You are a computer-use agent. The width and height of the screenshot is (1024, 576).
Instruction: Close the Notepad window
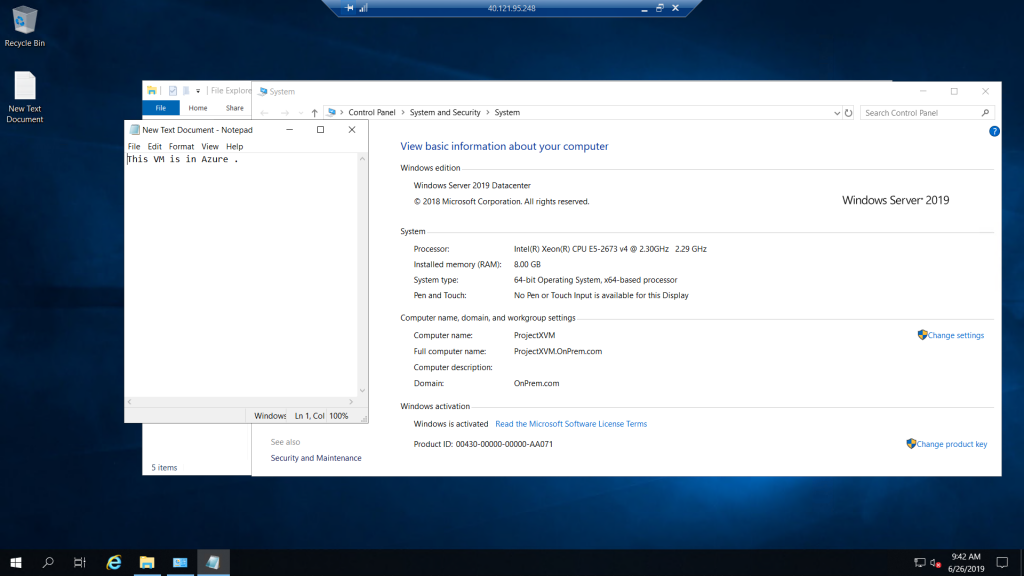pyautogui.click(x=352, y=129)
